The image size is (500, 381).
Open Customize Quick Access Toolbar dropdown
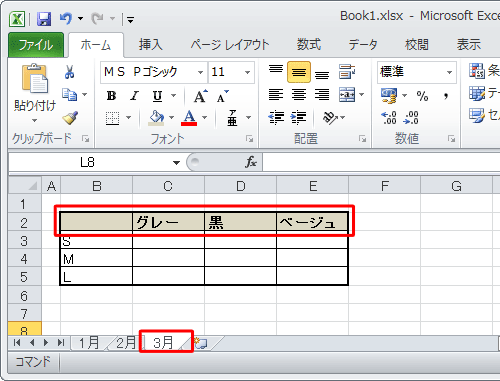pyautogui.click(x=130, y=20)
